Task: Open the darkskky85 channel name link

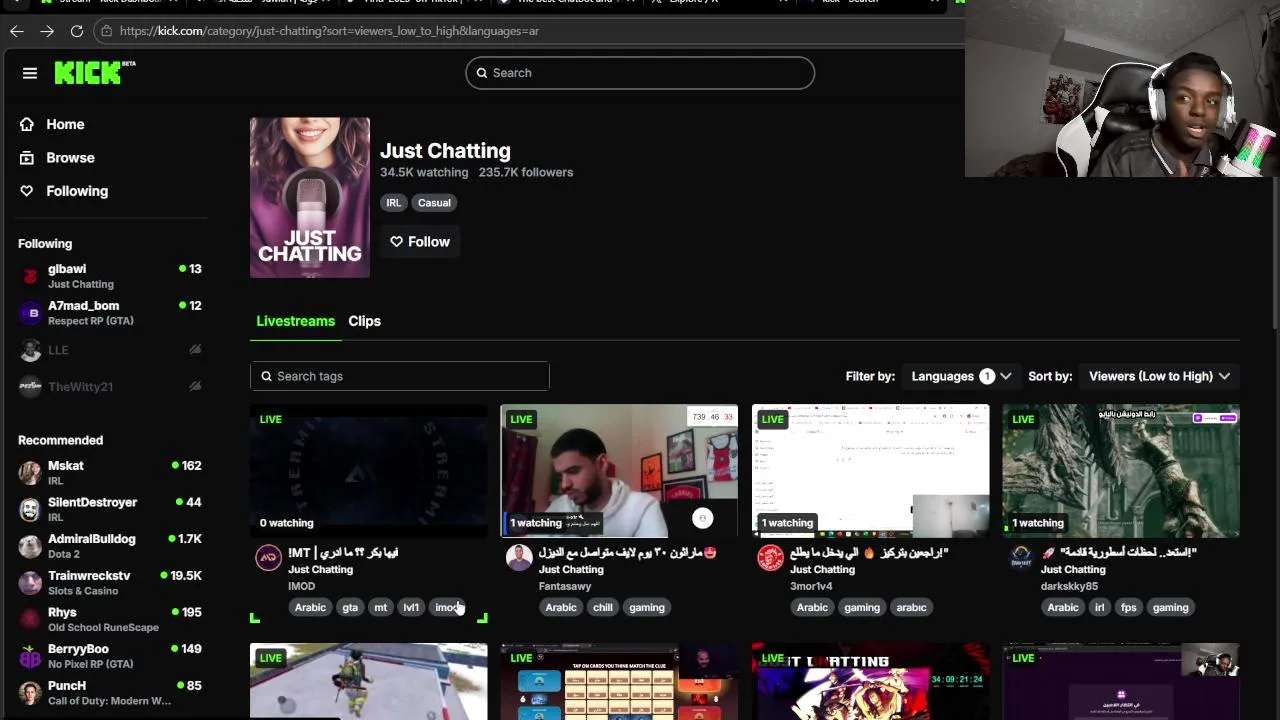Action: 1069,586
